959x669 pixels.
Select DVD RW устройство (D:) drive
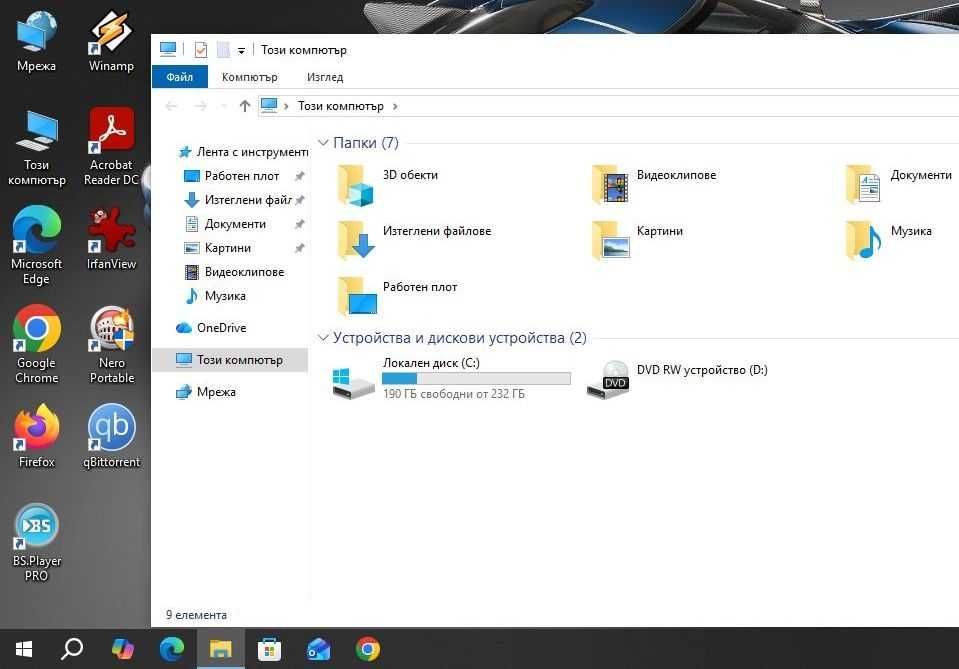tap(676, 379)
